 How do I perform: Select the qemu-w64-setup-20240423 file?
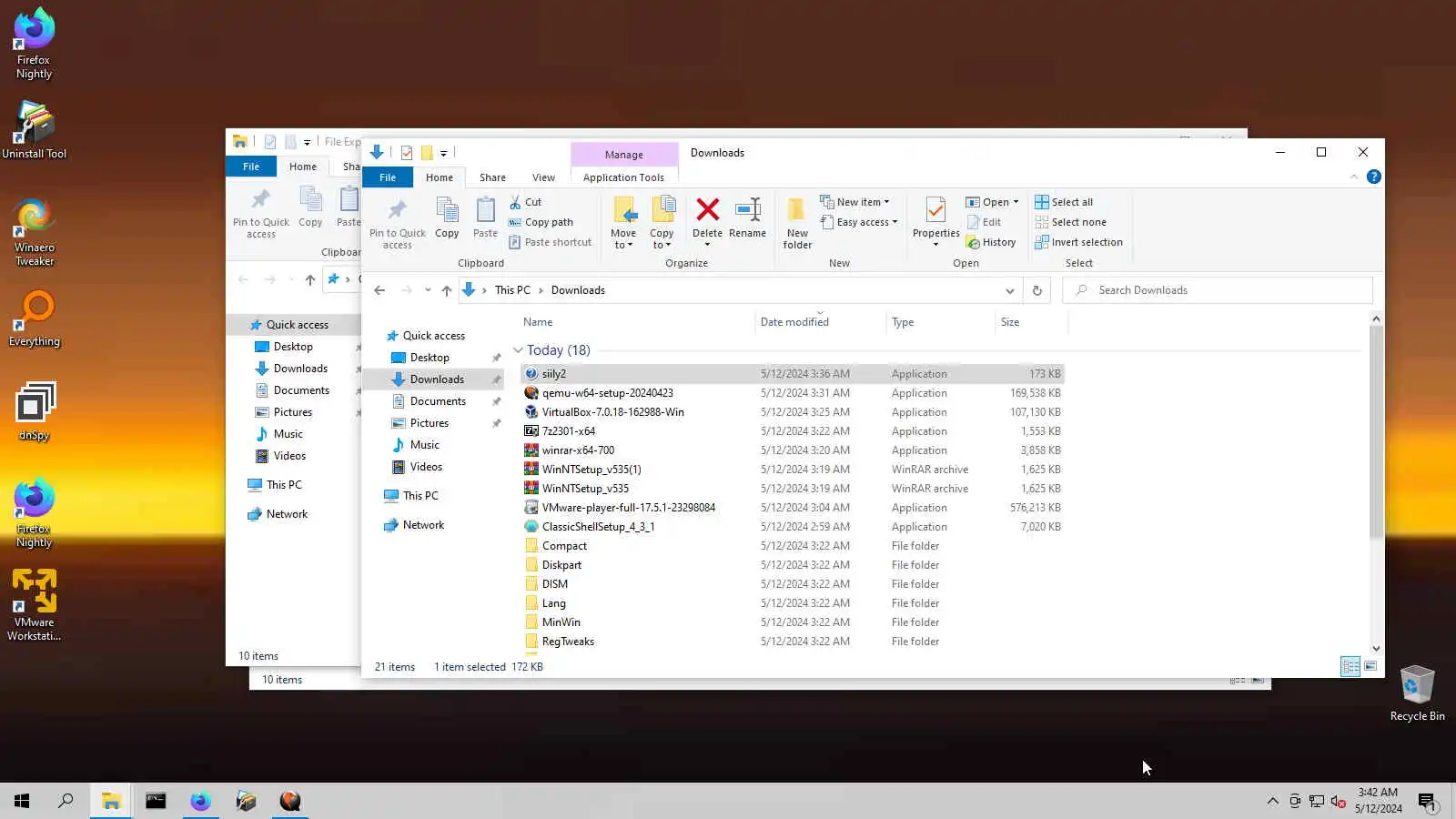[607, 393]
